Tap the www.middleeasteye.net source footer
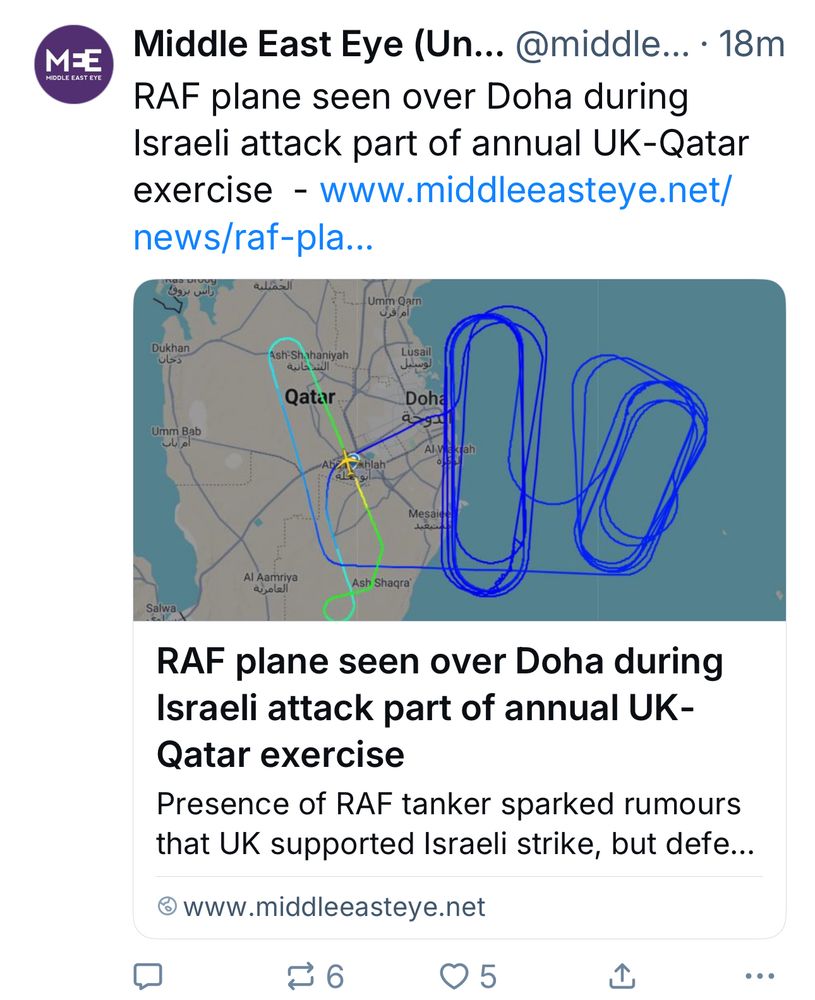This screenshot has width=815, height=1000. point(335,907)
